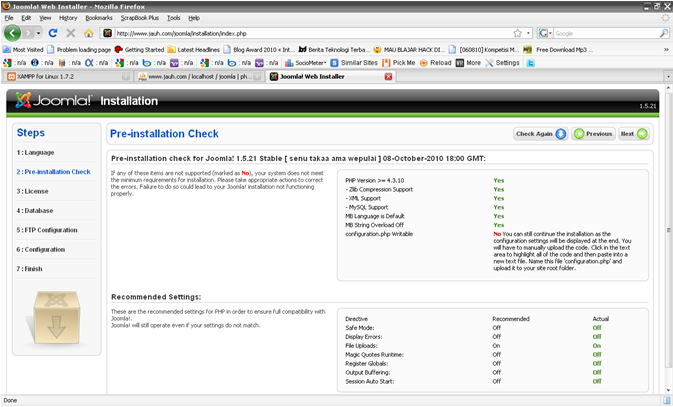Image resolution: width=673 pixels, height=407 pixels.
Task: Select step 7: Finish
Action: tap(29, 269)
